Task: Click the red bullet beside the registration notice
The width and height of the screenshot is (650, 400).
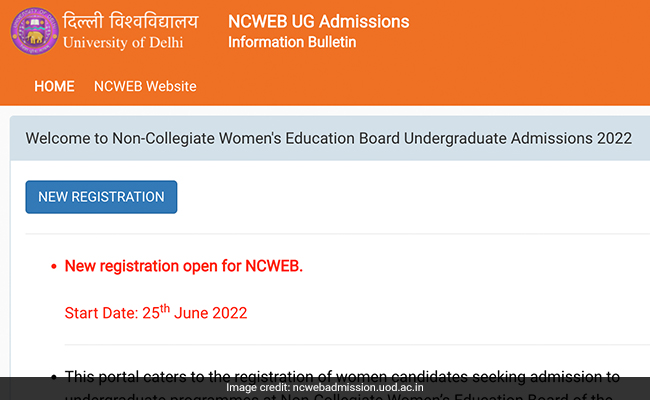Action: [52, 267]
